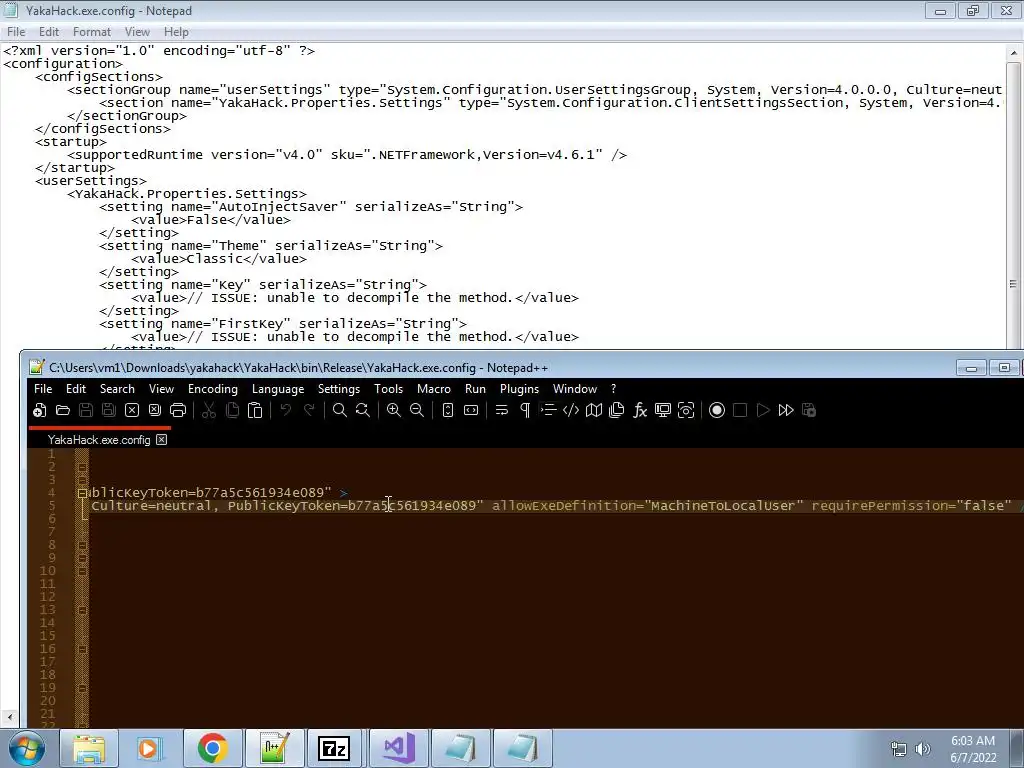Click the Copy toolbar icon
This screenshot has height=768, width=1024.
232,410
